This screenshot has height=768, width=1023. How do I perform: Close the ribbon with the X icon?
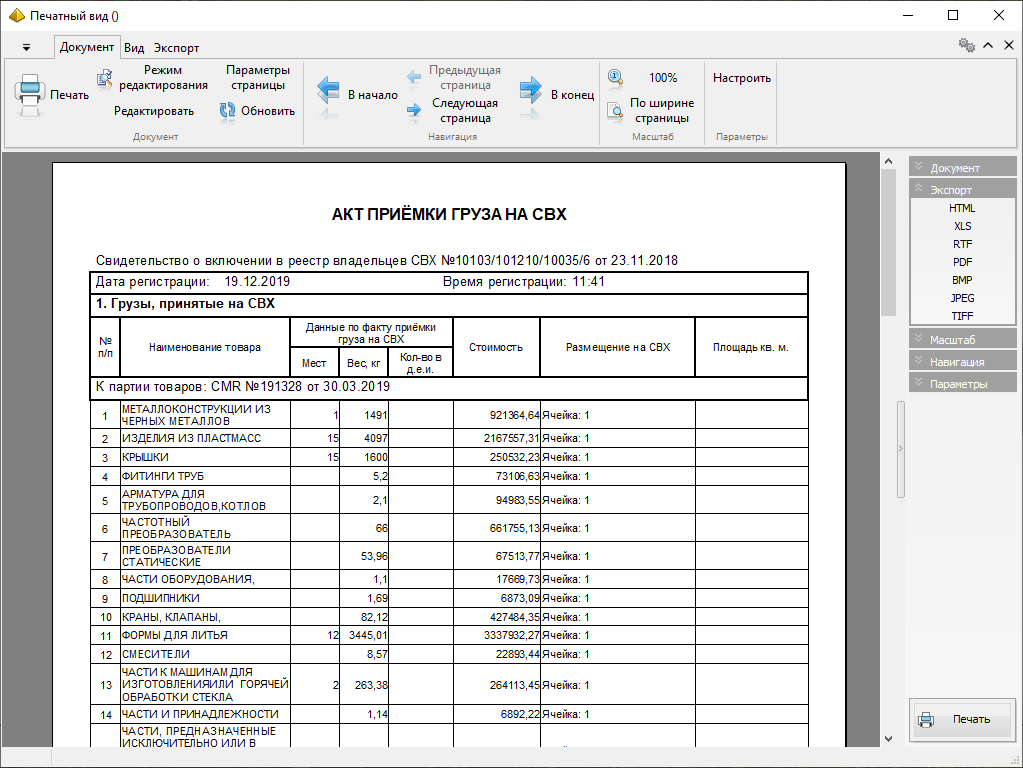pyautogui.click(x=1009, y=45)
